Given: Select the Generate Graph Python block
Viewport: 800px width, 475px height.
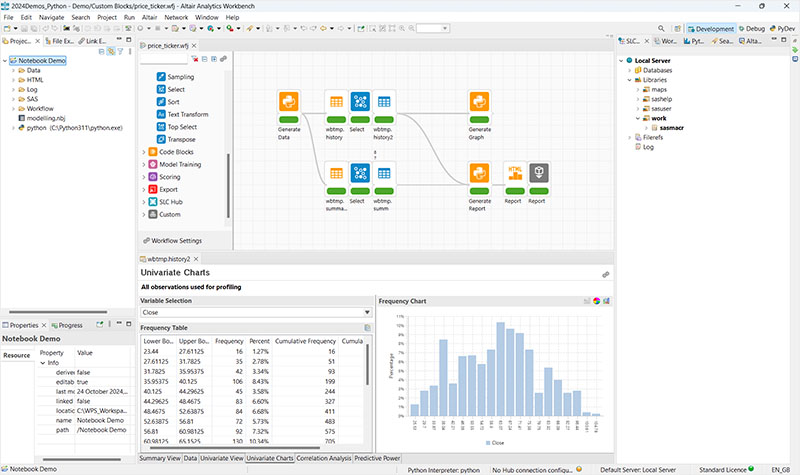Looking at the screenshot, I should (480, 103).
